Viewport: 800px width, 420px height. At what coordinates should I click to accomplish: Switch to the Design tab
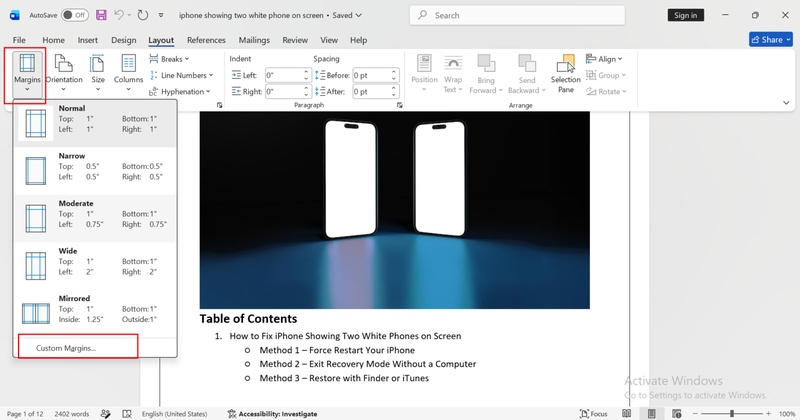point(123,40)
